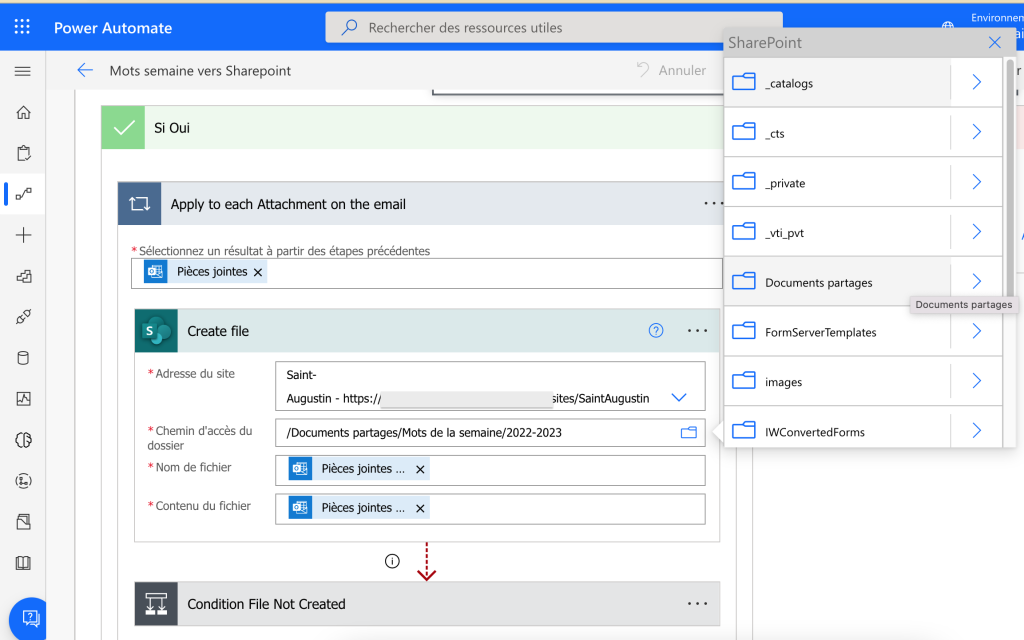1024x640 pixels.
Task: Collapse the Si Oui branch header
Action: [413, 127]
